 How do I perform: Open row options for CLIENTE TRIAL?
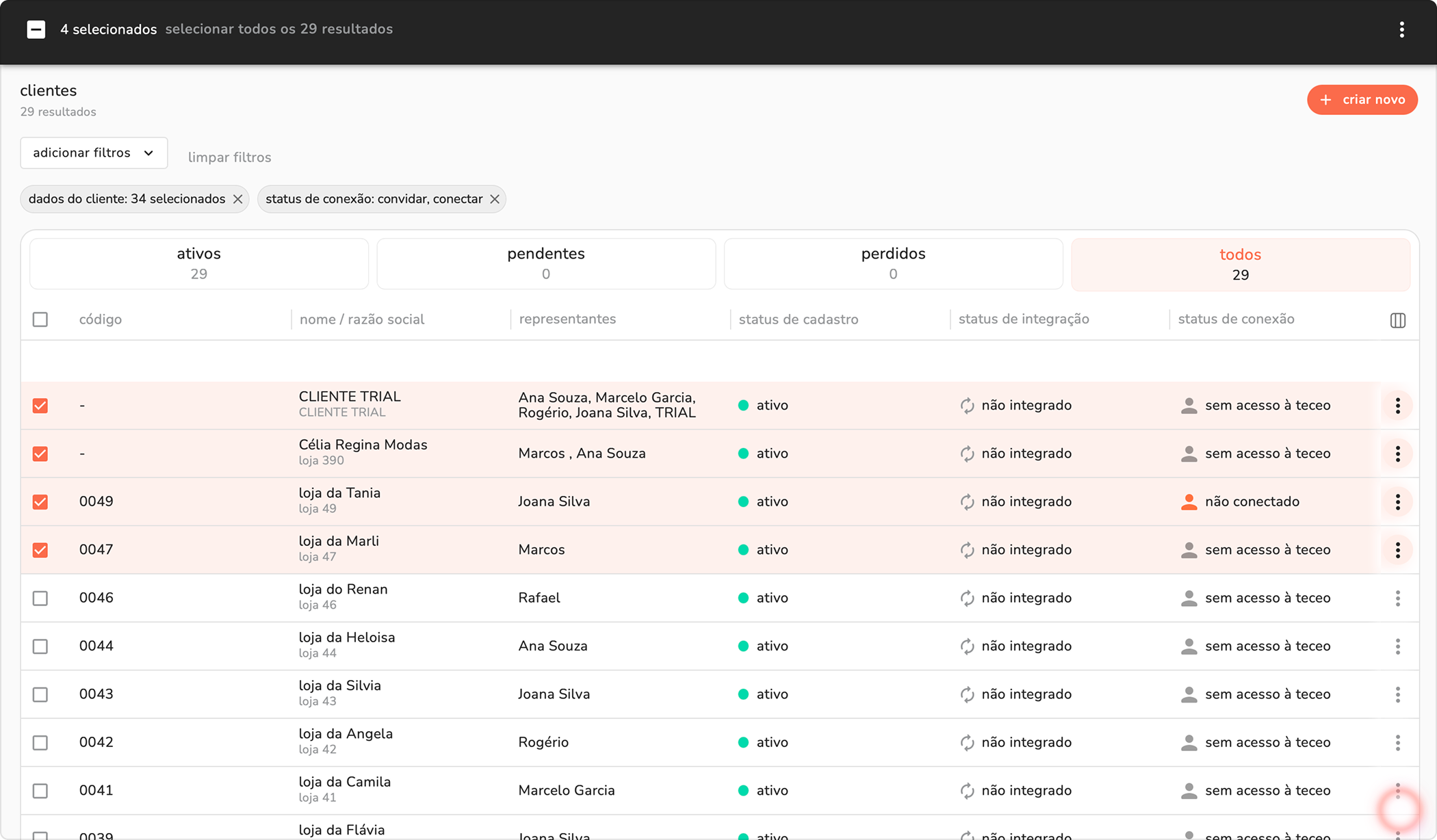click(x=1397, y=406)
